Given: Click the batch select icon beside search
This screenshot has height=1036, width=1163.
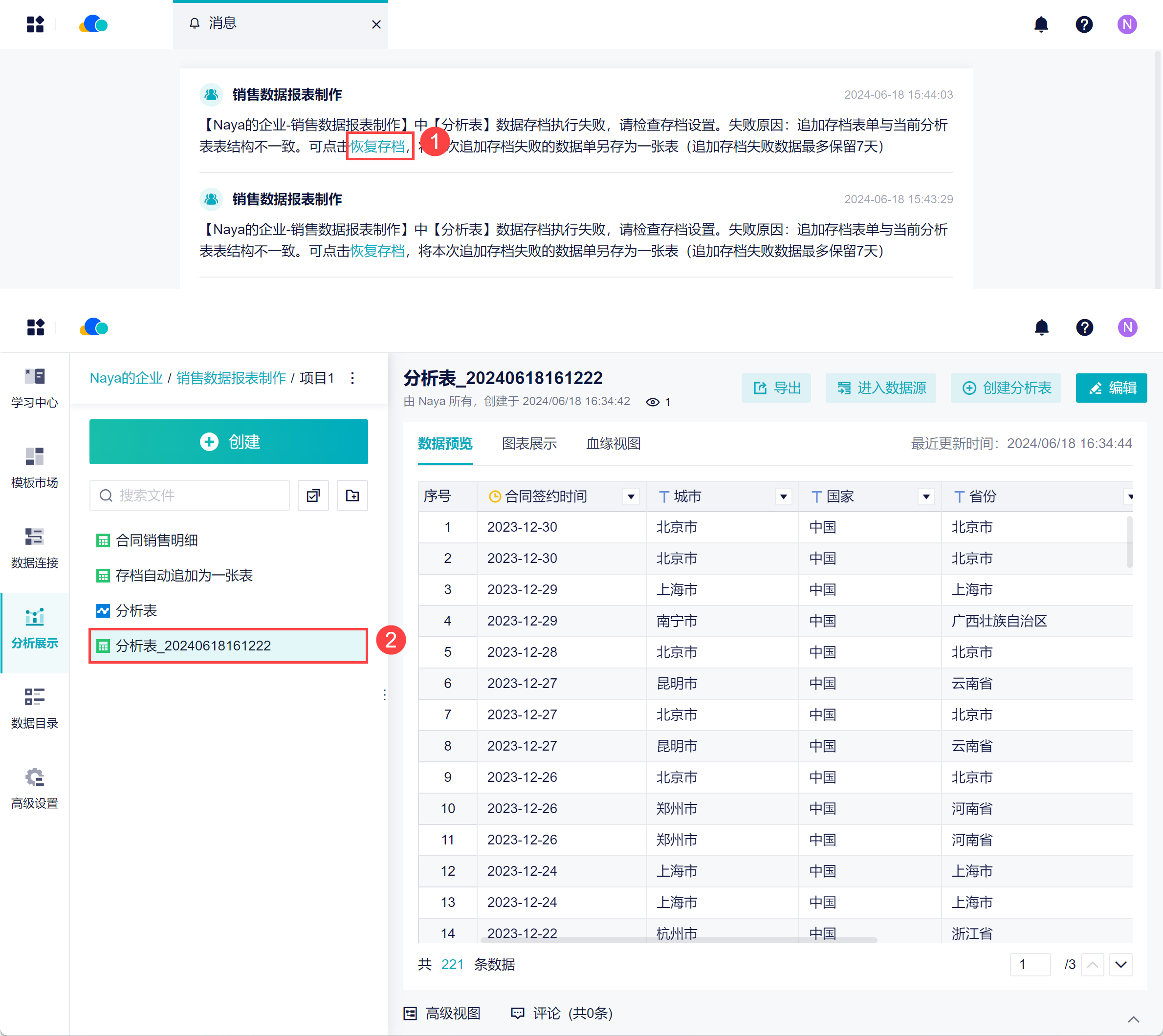Looking at the screenshot, I should (x=313, y=495).
